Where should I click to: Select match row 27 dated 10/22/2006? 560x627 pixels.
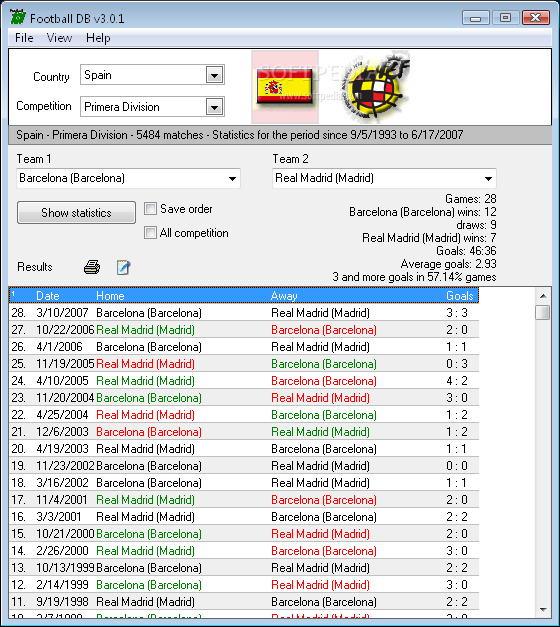[244, 330]
